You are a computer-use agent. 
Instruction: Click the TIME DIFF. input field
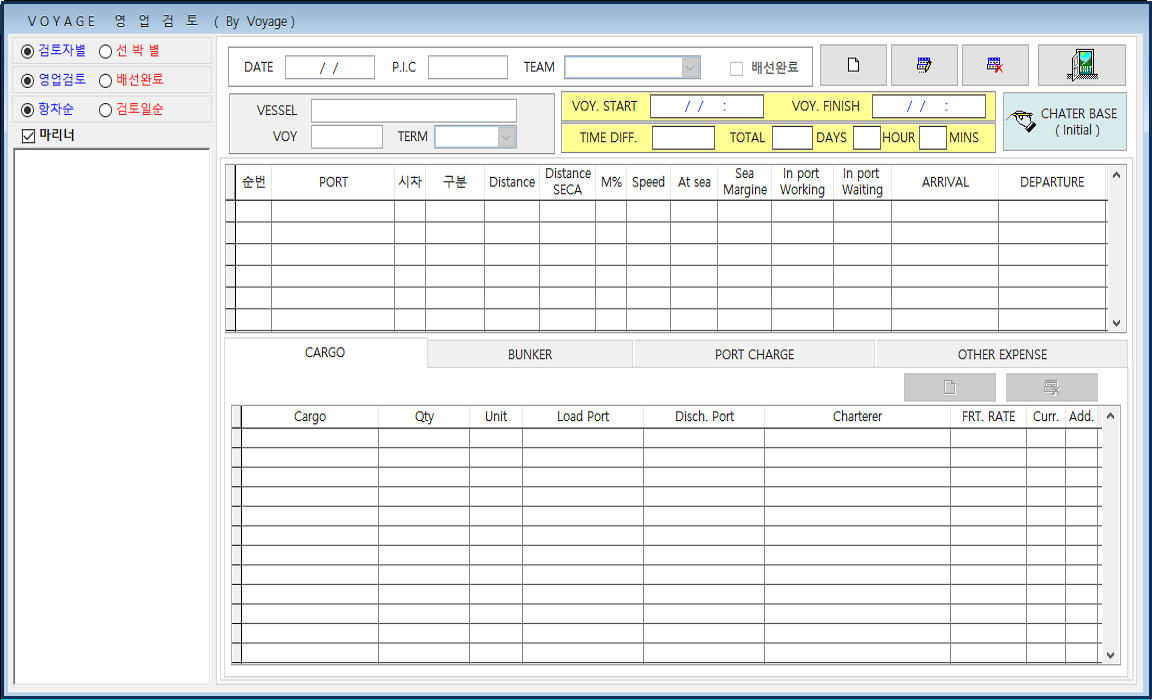pos(683,137)
